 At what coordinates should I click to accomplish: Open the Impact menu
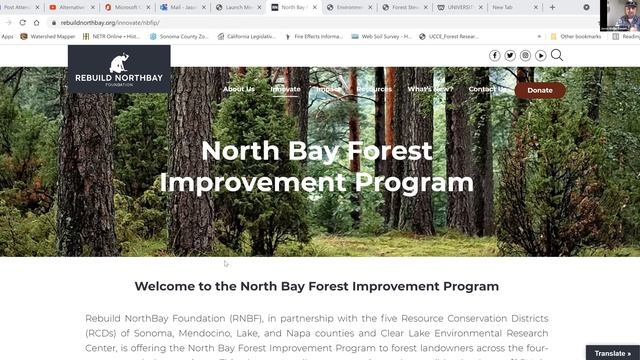329,89
